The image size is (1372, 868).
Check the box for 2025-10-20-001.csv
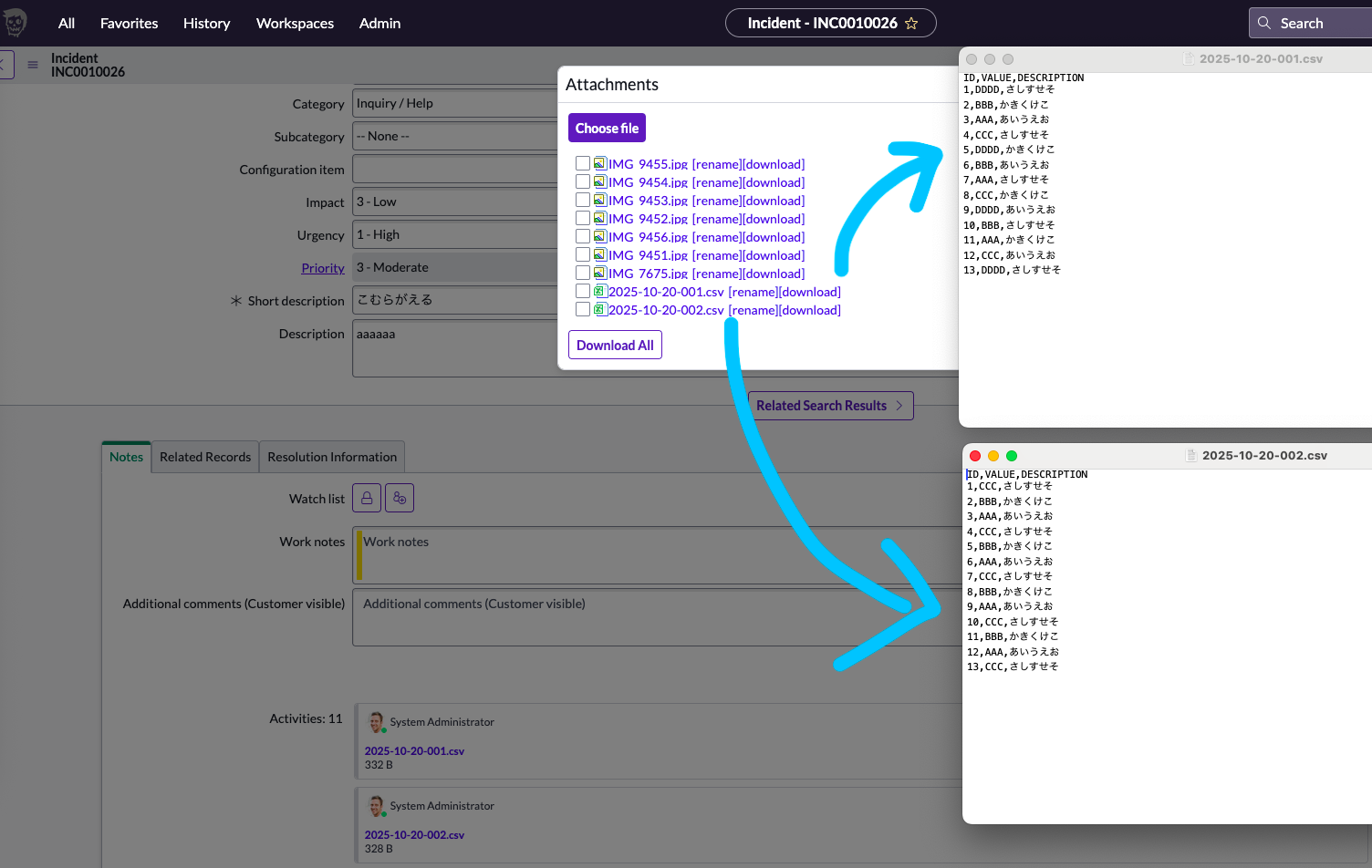[x=583, y=291]
